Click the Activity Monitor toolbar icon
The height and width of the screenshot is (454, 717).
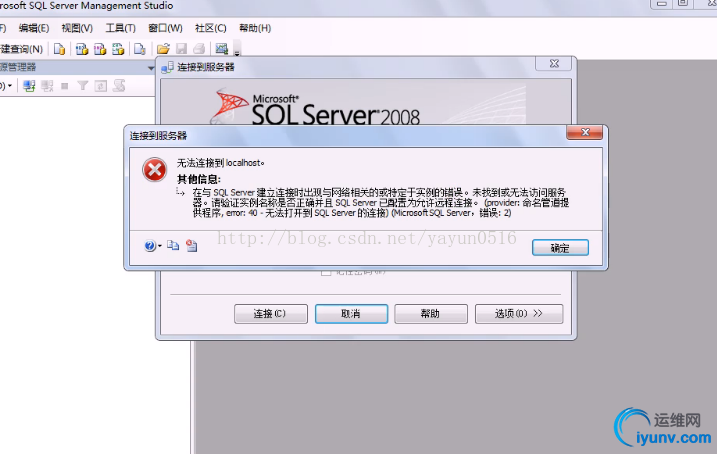tap(222, 49)
